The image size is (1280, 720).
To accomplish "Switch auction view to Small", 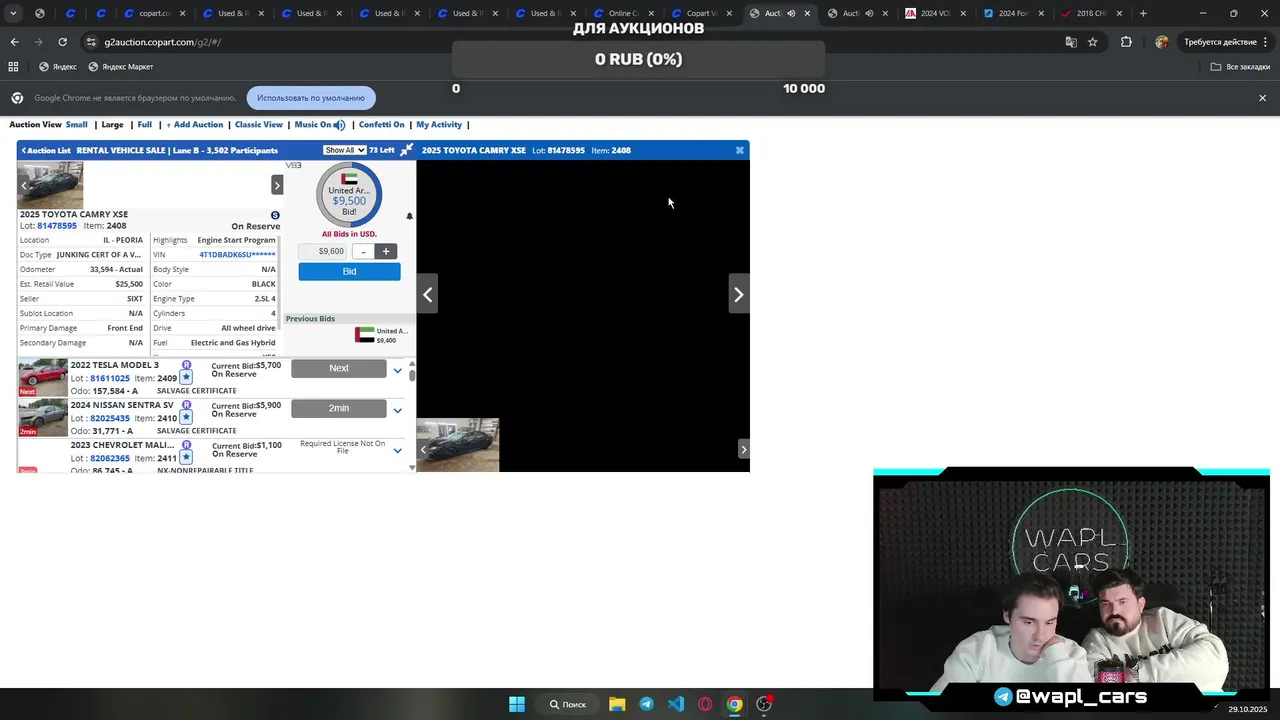I will [x=77, y=125].
